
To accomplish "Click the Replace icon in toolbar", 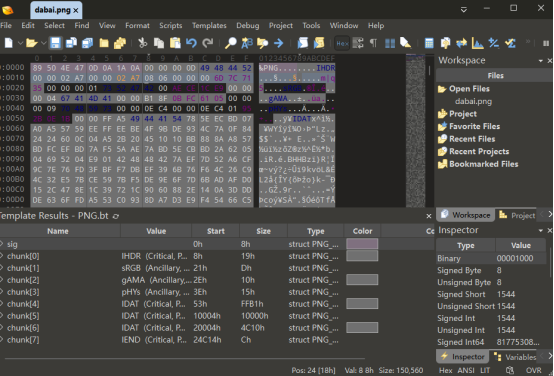I will coord(247,43).
